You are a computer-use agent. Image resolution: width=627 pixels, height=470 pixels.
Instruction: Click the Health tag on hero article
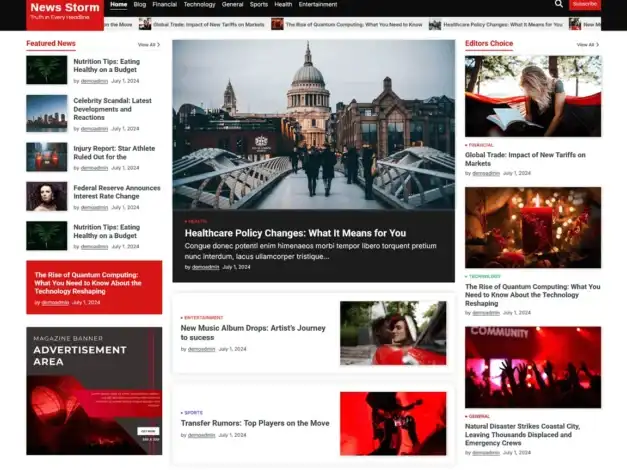click(196, 221)
